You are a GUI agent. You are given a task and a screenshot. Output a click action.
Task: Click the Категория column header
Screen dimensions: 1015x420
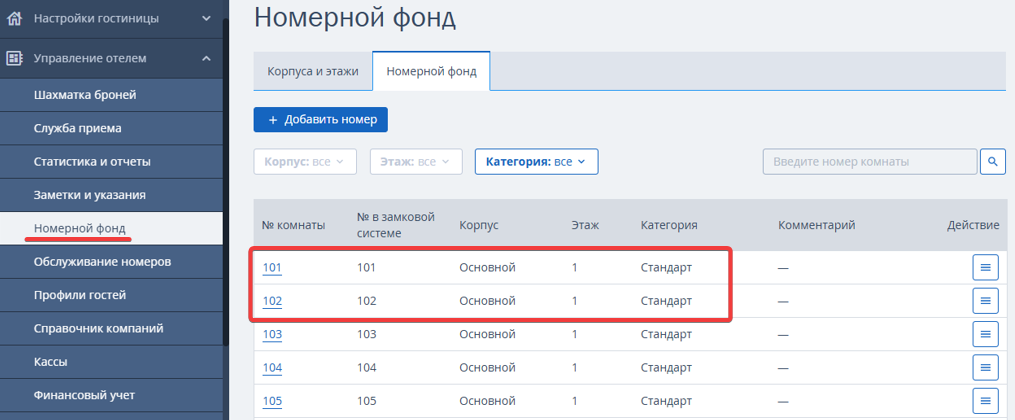coord(669,225)
